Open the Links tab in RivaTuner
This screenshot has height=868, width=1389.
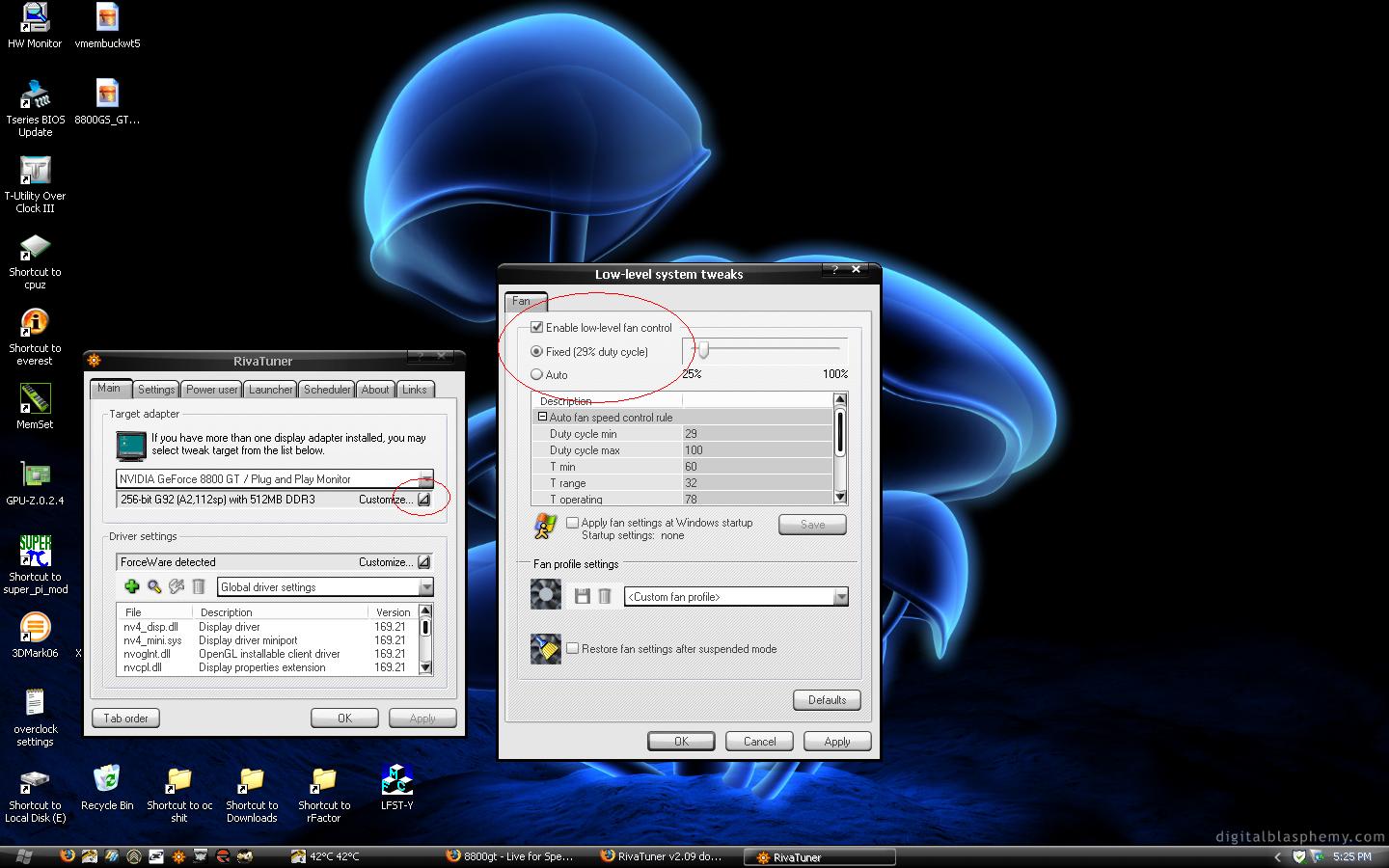tap(415, 390)
